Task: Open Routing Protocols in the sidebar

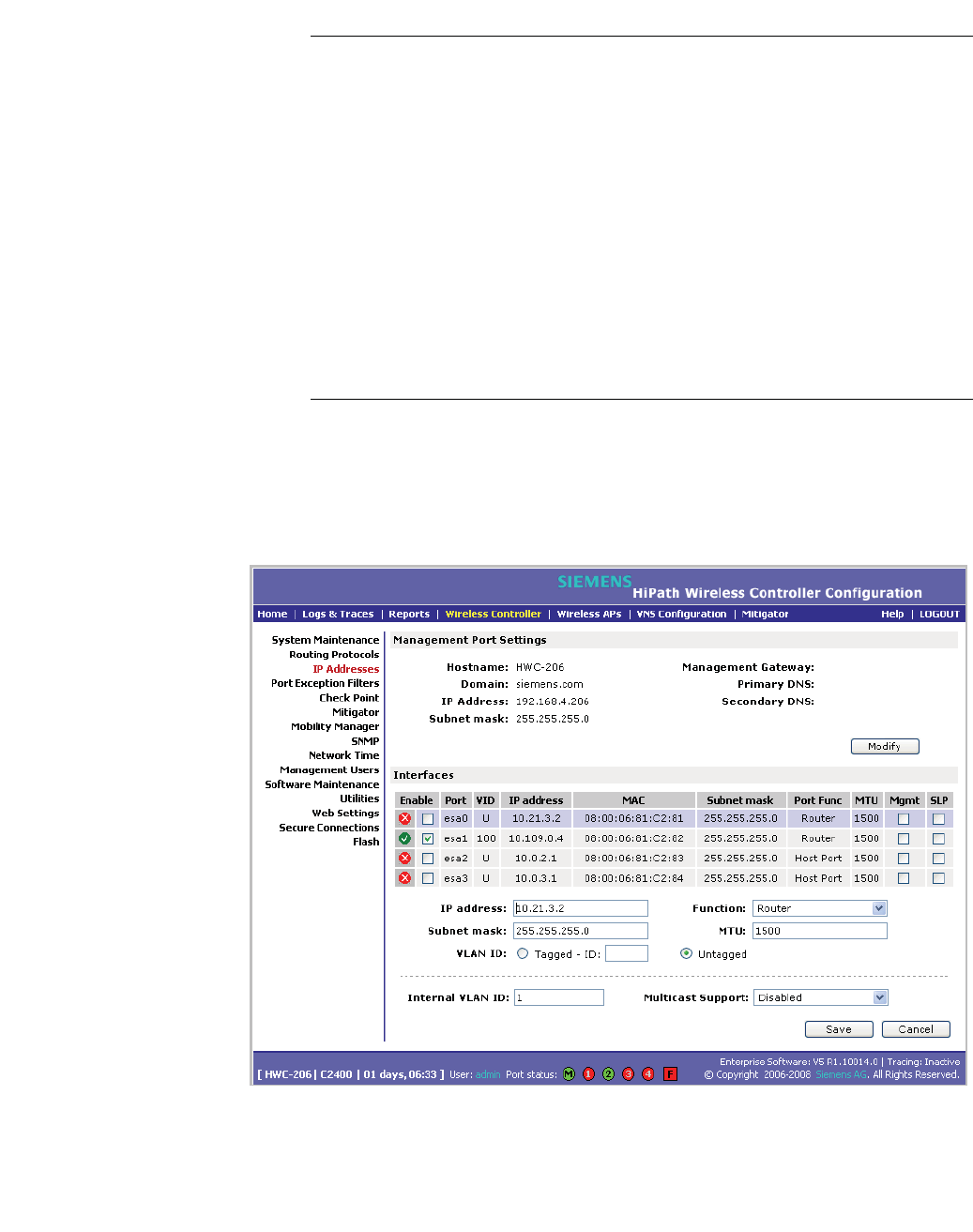Action: (334, 654)
